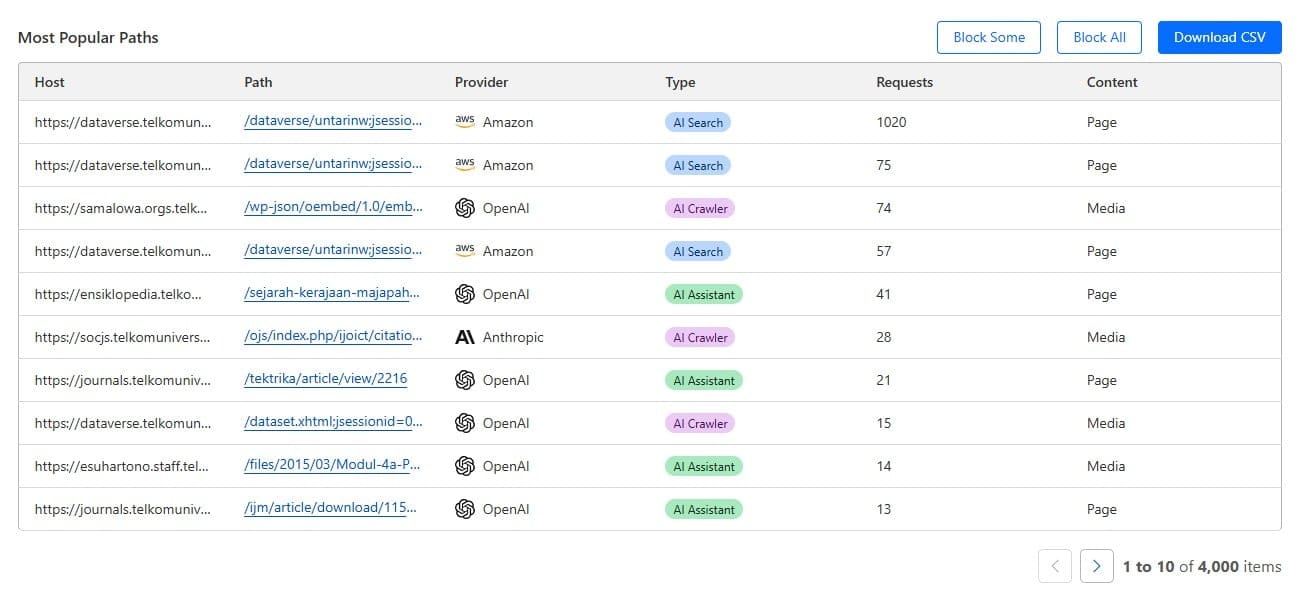Click the Block All button
The width and height of the screenshot is (1309, 591).
(x=1099, y=37)
